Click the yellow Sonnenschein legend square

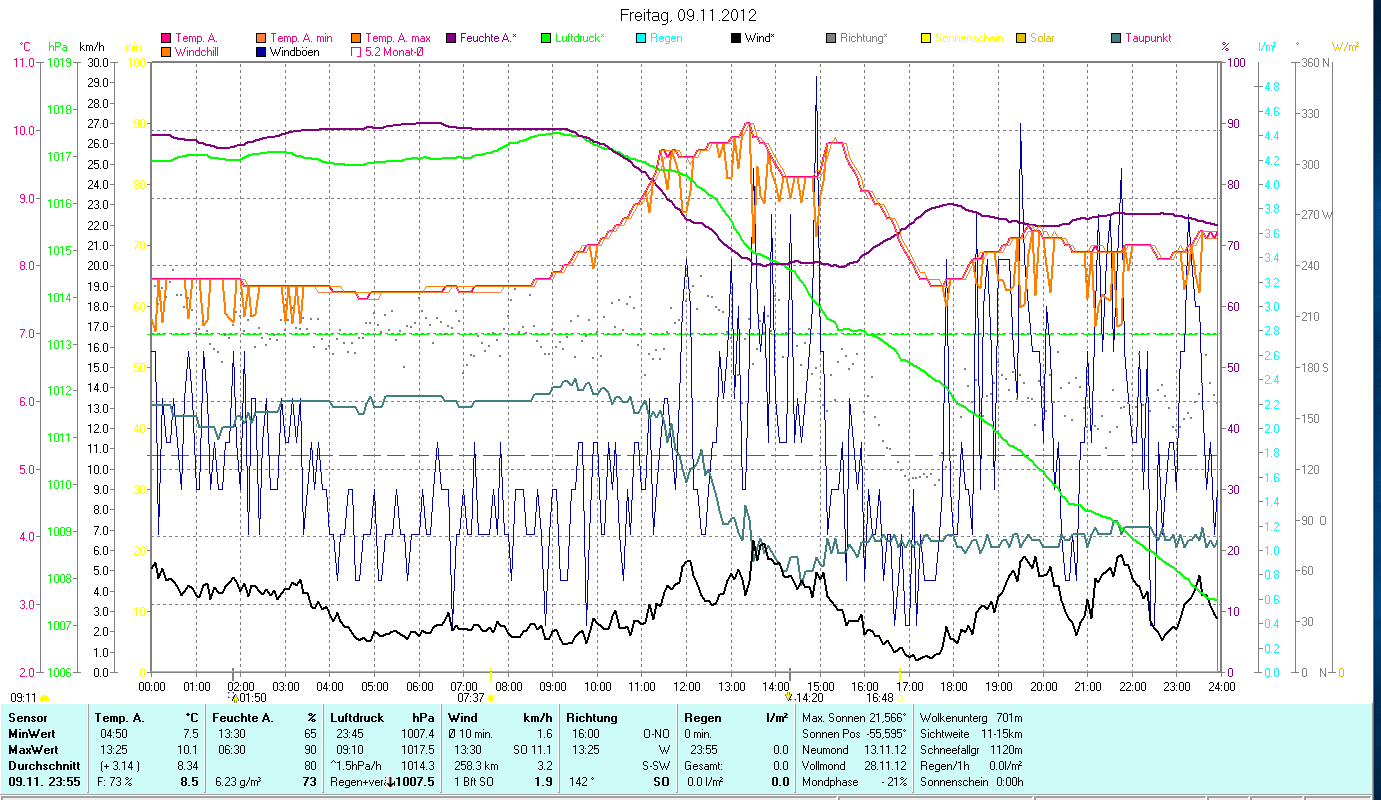click(925, 38)
